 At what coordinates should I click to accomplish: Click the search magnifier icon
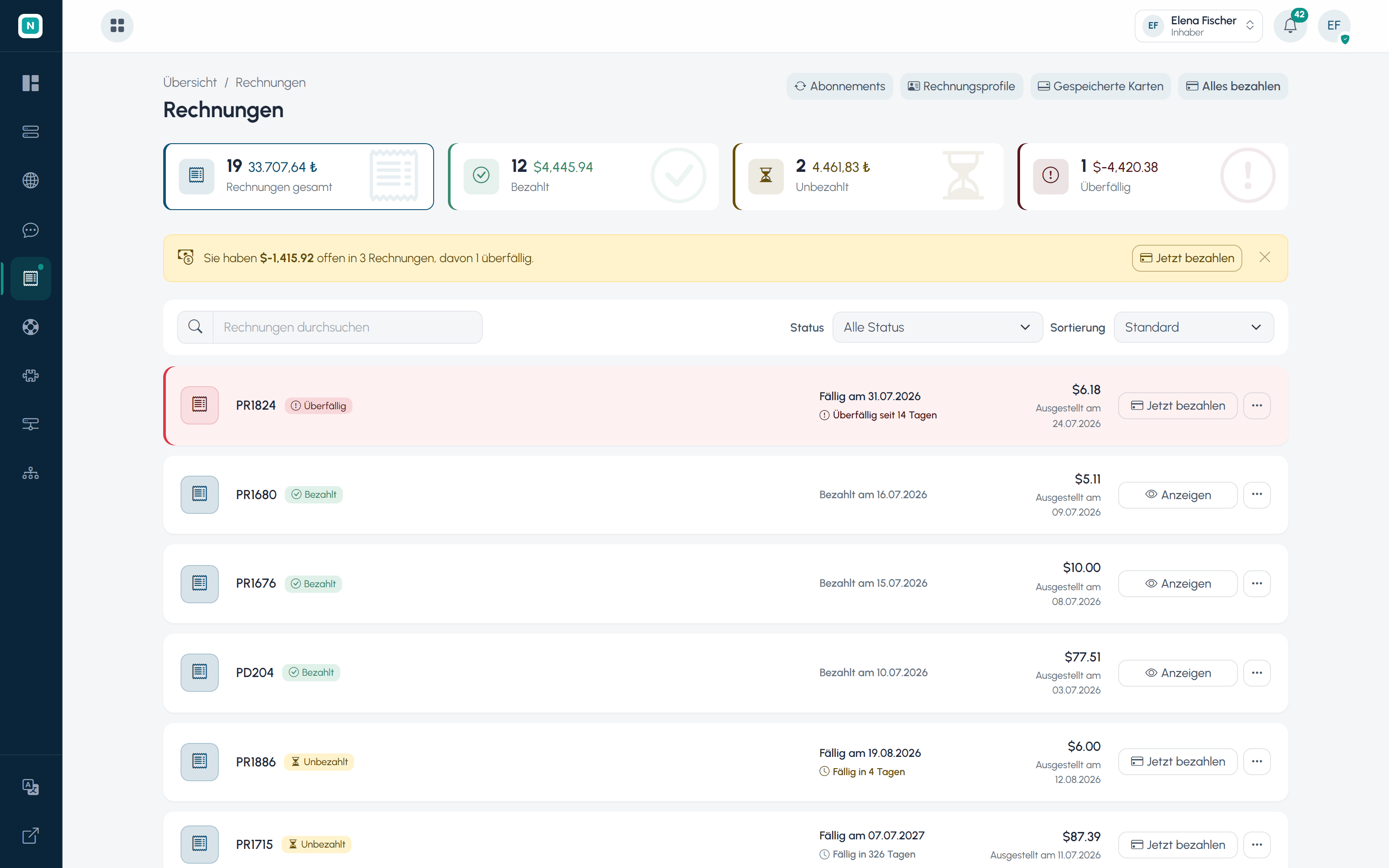point(195,327)
